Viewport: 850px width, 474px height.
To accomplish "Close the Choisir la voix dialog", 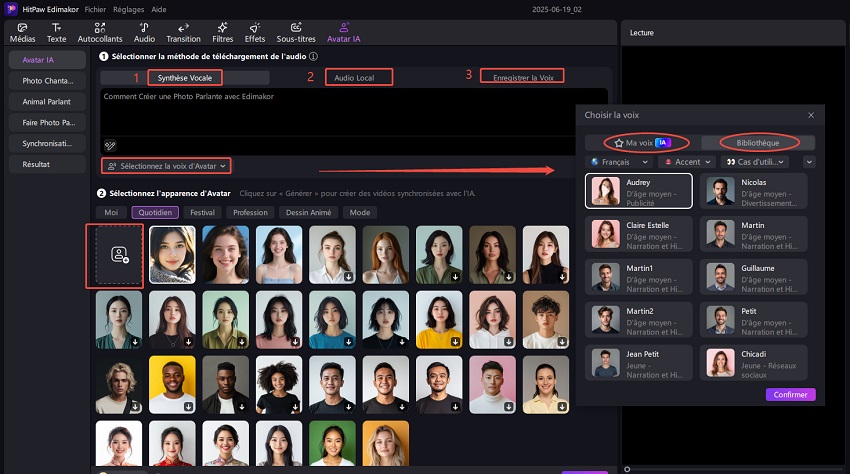I will [x=811, y=115].
